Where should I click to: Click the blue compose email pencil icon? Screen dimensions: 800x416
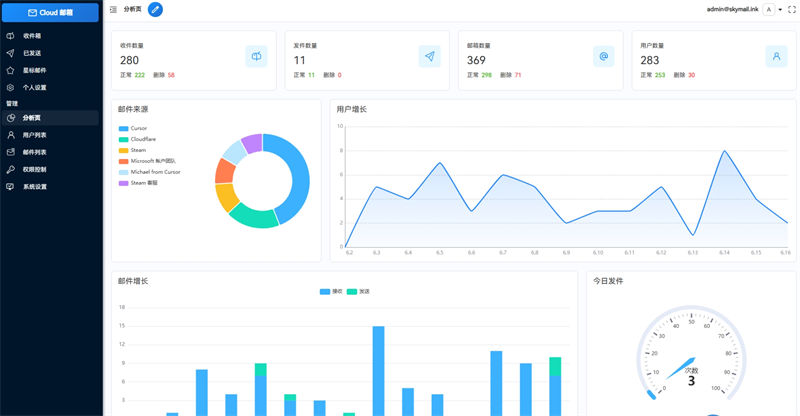tap(155, 9)
